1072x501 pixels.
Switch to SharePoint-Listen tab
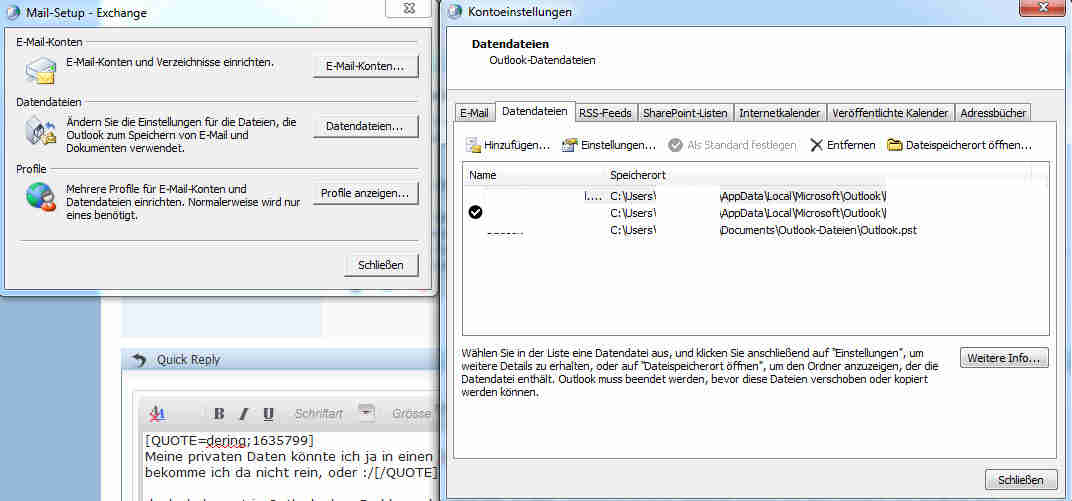[x=685, y=113]
